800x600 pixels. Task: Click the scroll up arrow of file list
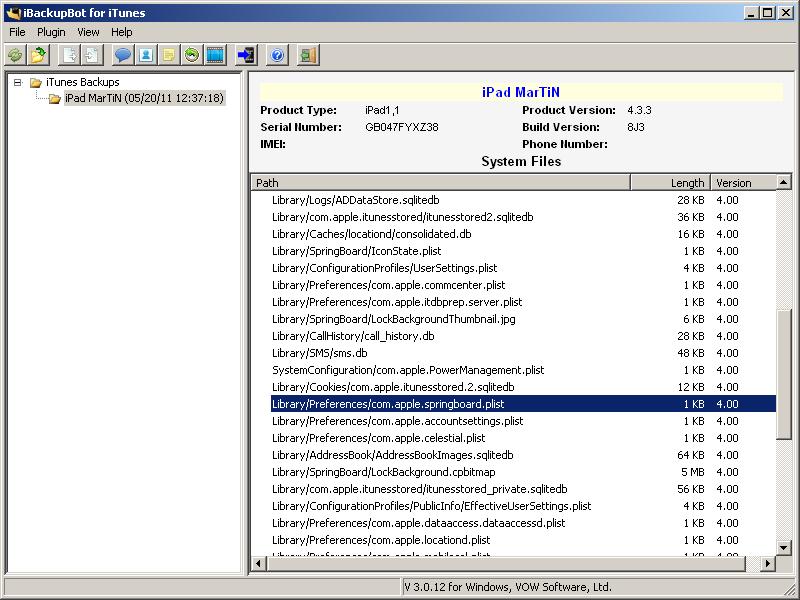point(784,182)
